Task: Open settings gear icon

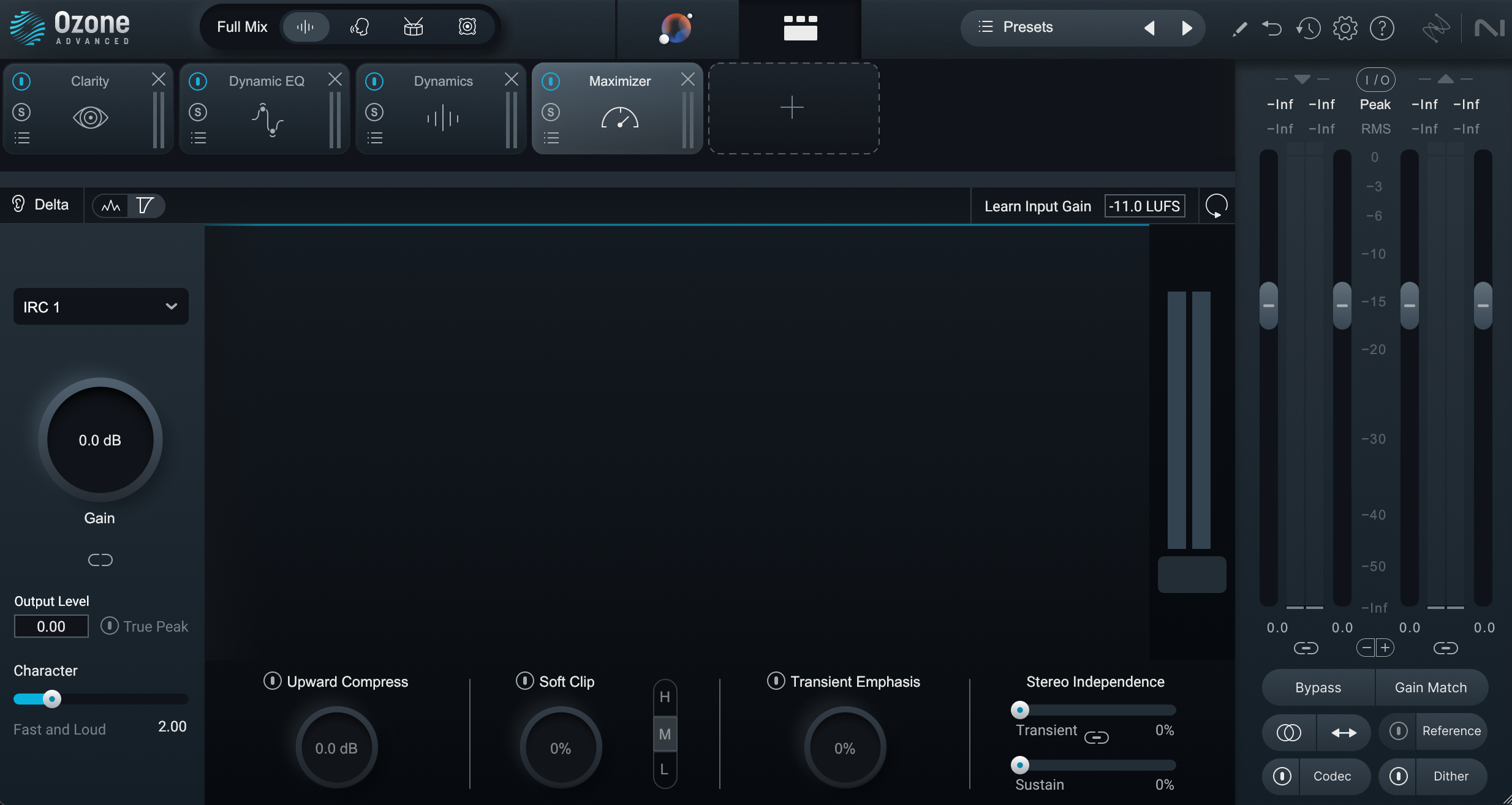Action: point(1345,28)
